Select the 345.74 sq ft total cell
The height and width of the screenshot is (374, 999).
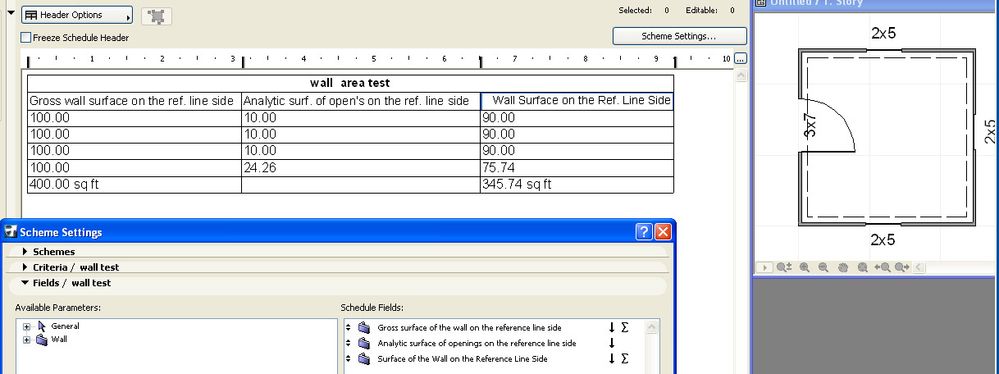[x=577, y=185]
